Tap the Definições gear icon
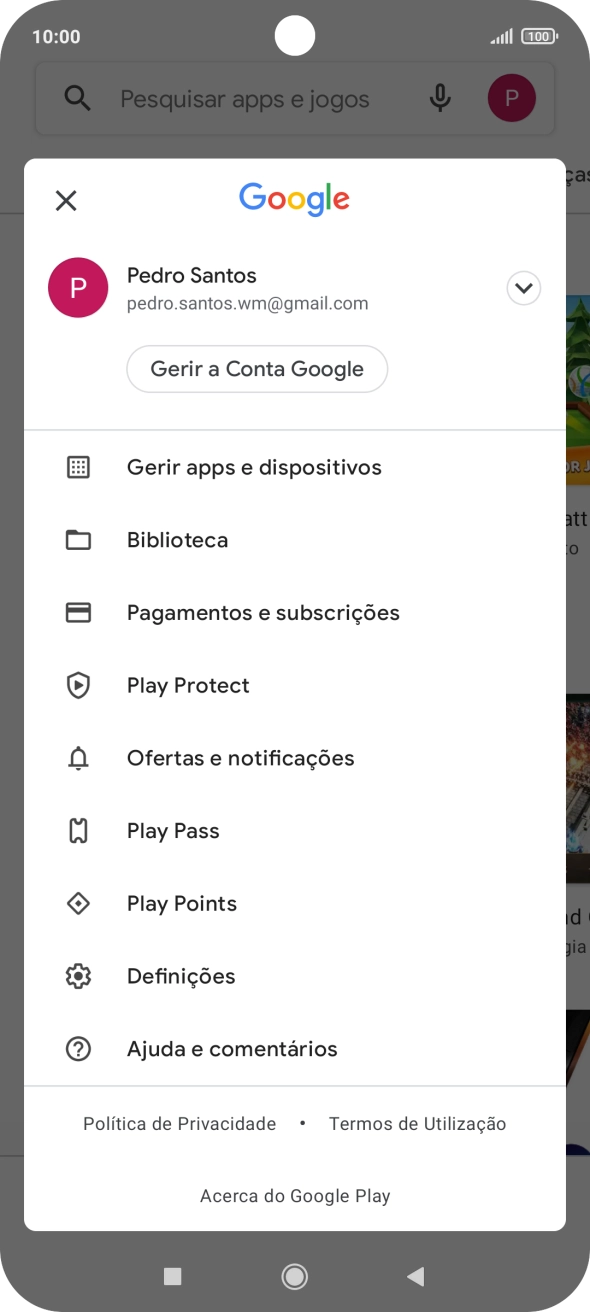Image resolution: width=590 pixels, height=1312 pixels. pos(78,976)
